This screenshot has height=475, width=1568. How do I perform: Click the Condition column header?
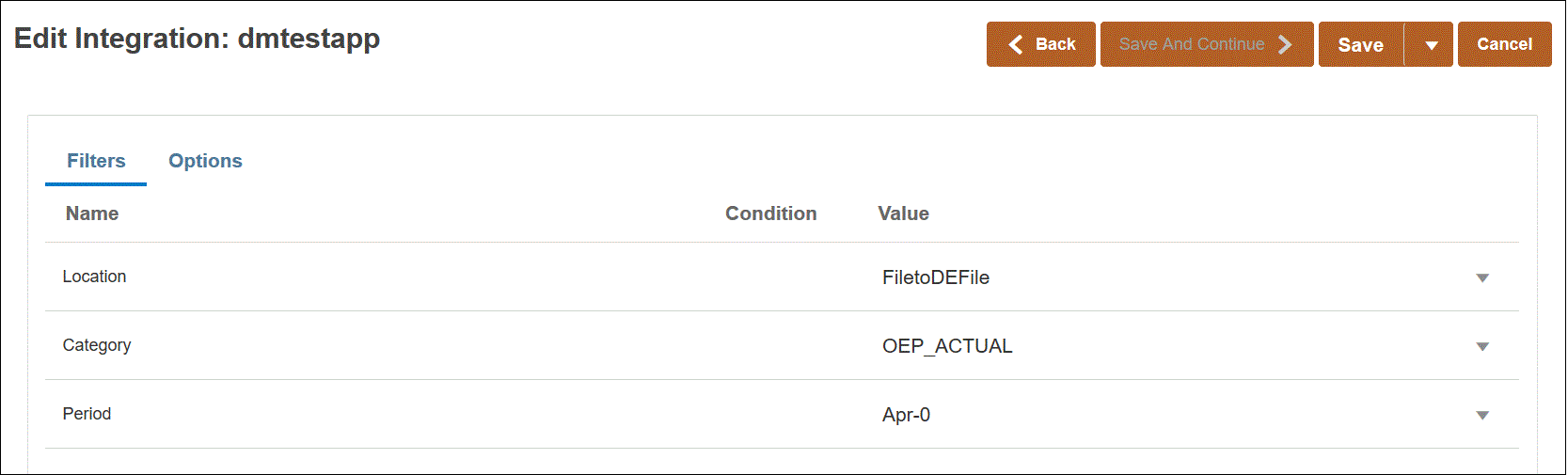[770, 214]
